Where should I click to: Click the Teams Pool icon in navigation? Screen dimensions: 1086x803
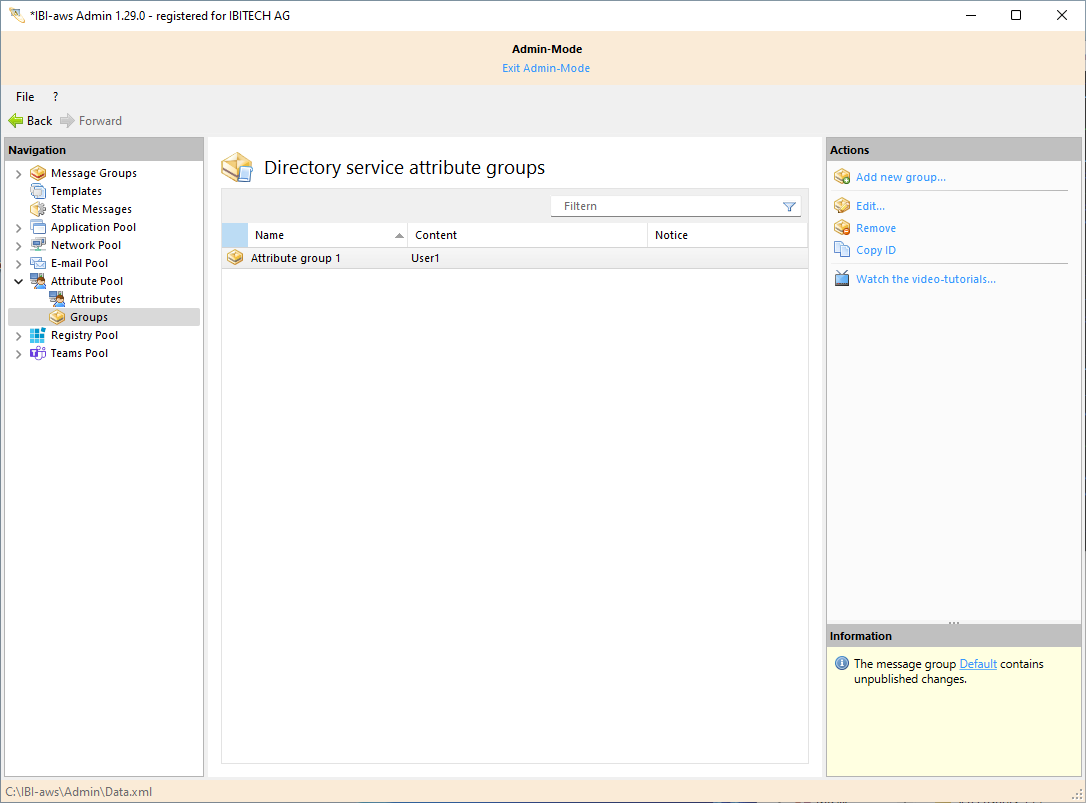coord(38,353)
